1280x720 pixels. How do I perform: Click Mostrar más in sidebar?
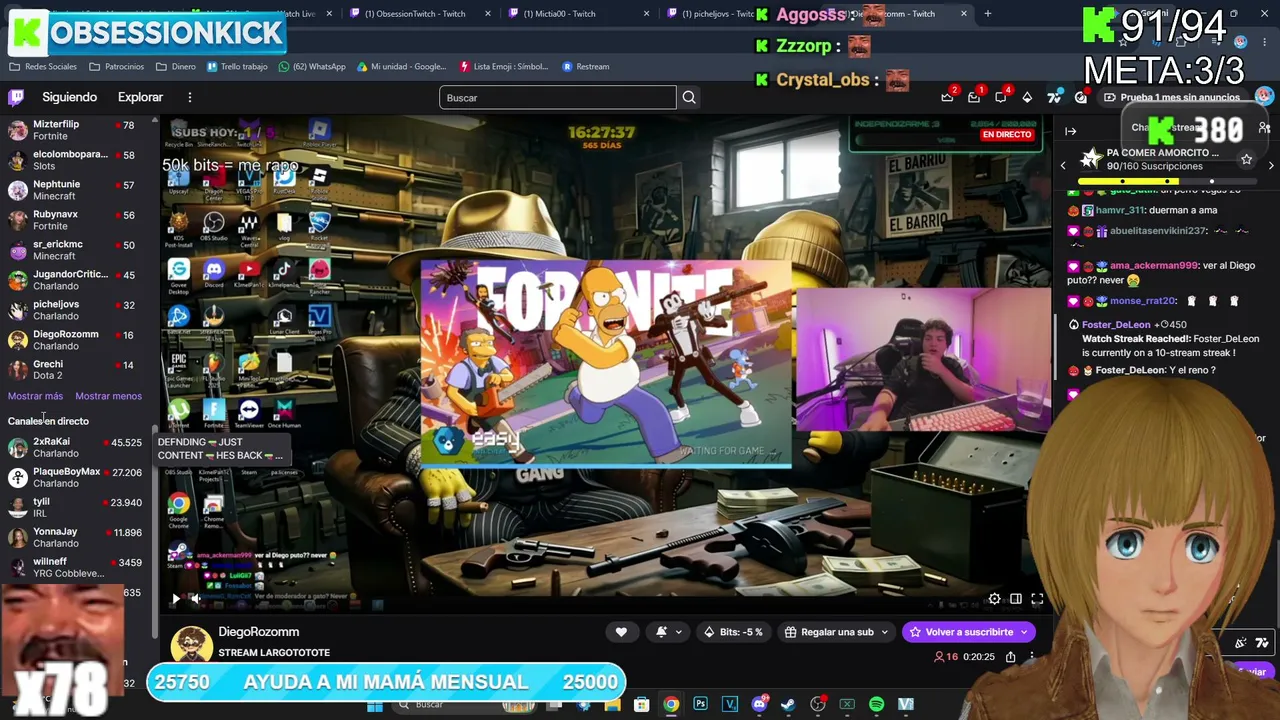pos(35,396)
